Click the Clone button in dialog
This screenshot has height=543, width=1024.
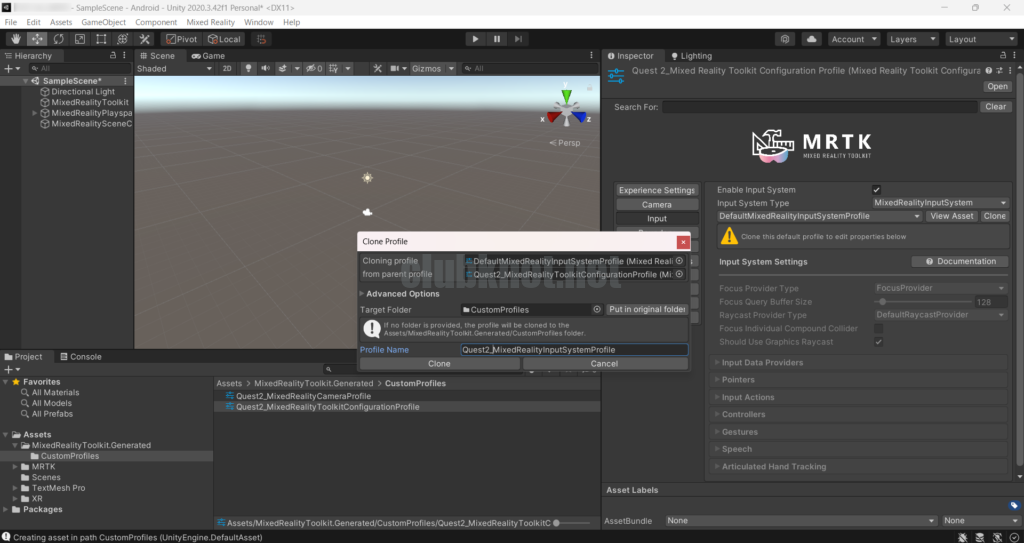tap(439, 364)
